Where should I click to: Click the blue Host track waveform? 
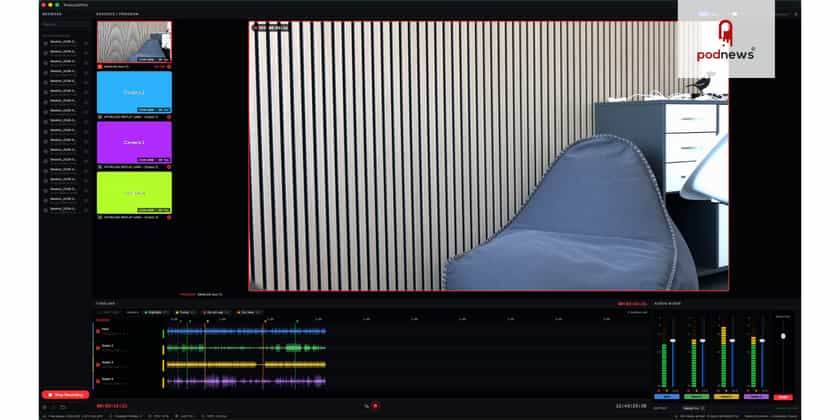(x=246, y=332)
